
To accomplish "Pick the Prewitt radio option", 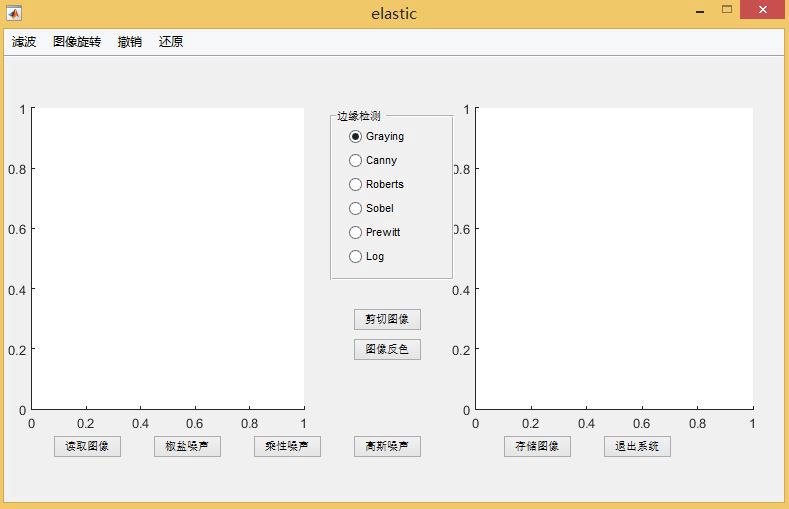I will tap(374, 232).
